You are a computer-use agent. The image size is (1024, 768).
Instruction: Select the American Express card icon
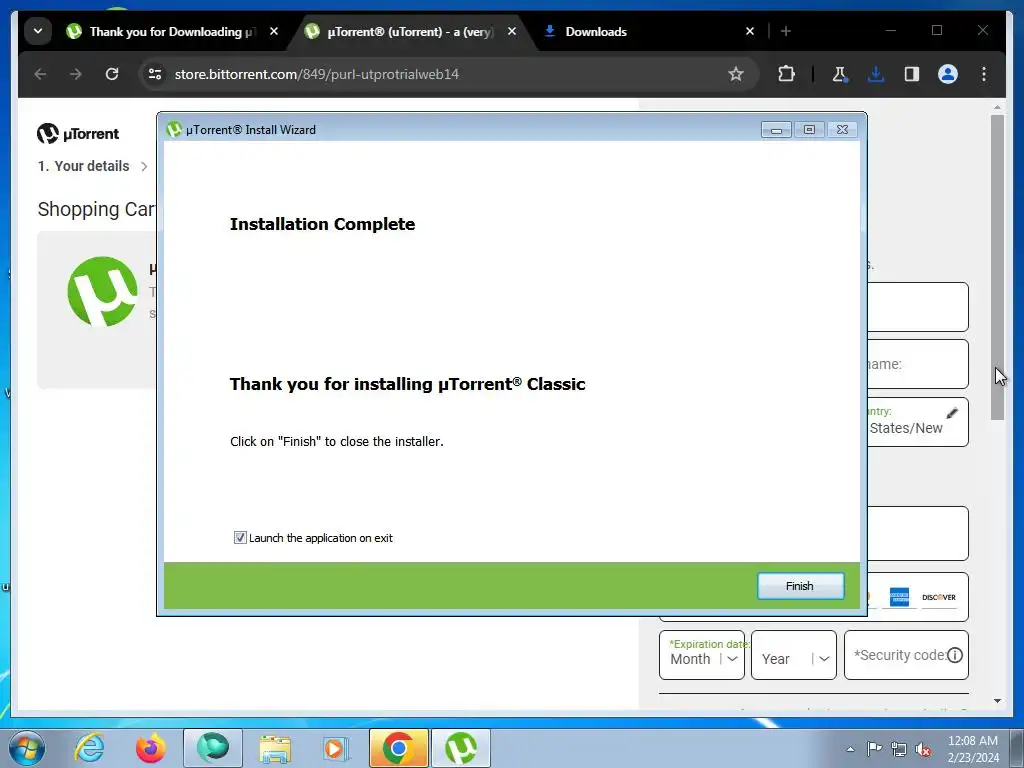coord(899,597)
